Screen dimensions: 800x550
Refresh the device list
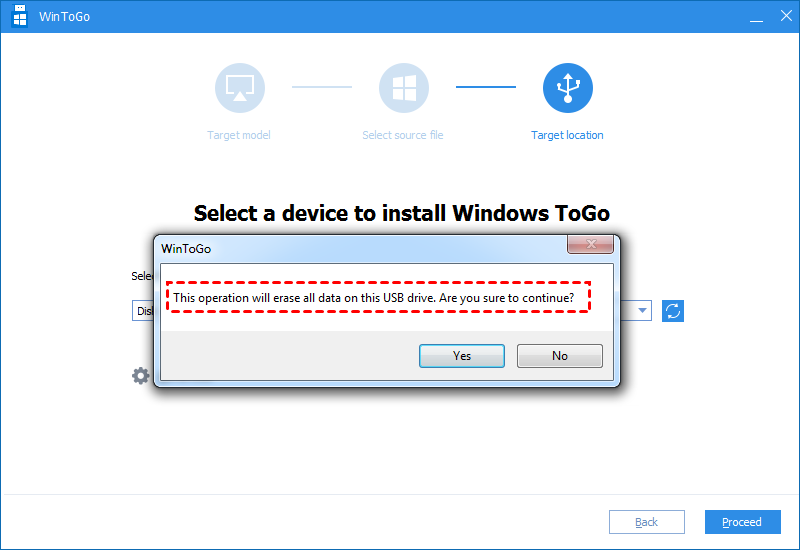[673, 311]
